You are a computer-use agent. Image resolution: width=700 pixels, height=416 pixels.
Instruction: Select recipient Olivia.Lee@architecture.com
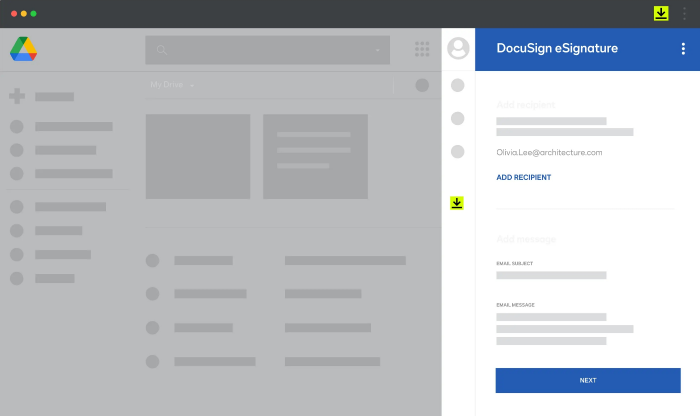tap(549, 152)
